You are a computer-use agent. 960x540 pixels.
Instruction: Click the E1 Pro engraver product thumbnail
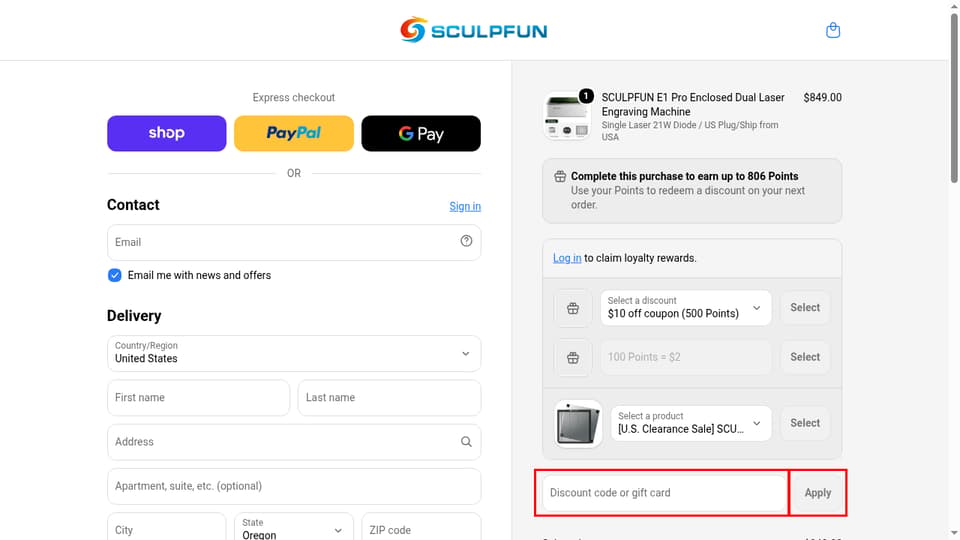click(566, 116)
